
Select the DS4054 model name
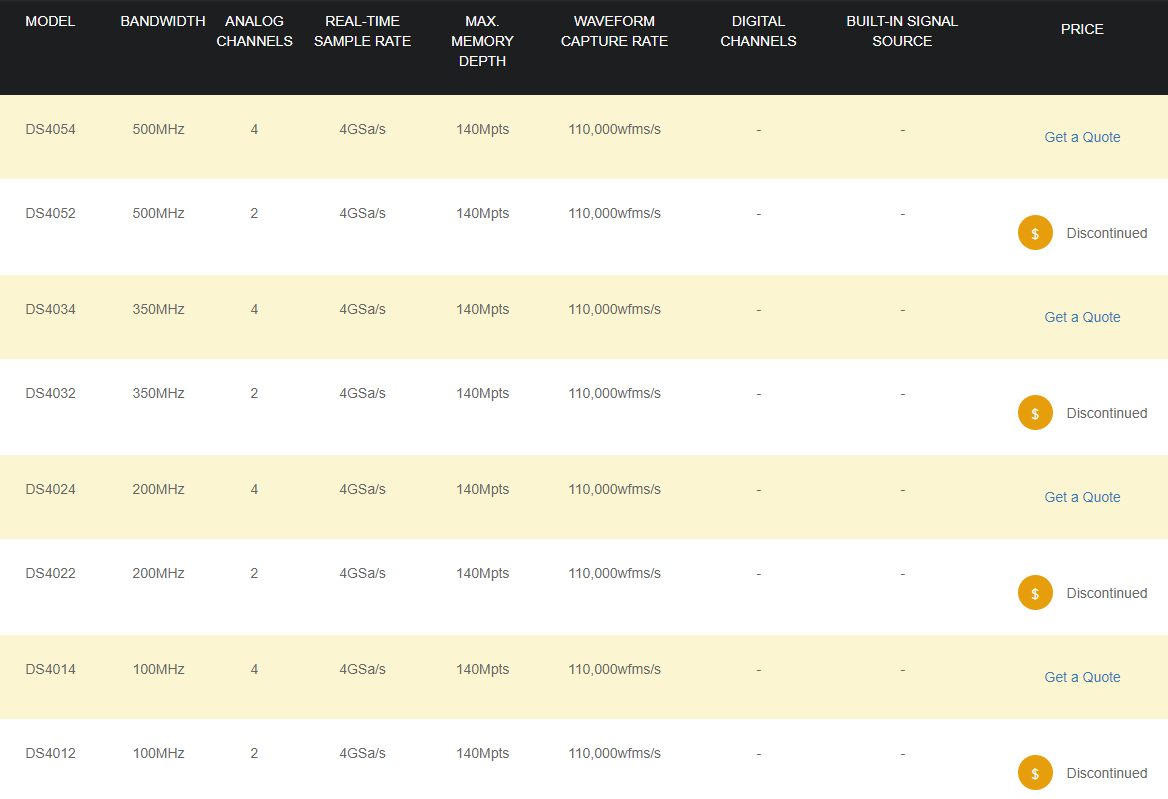(50, 129)
